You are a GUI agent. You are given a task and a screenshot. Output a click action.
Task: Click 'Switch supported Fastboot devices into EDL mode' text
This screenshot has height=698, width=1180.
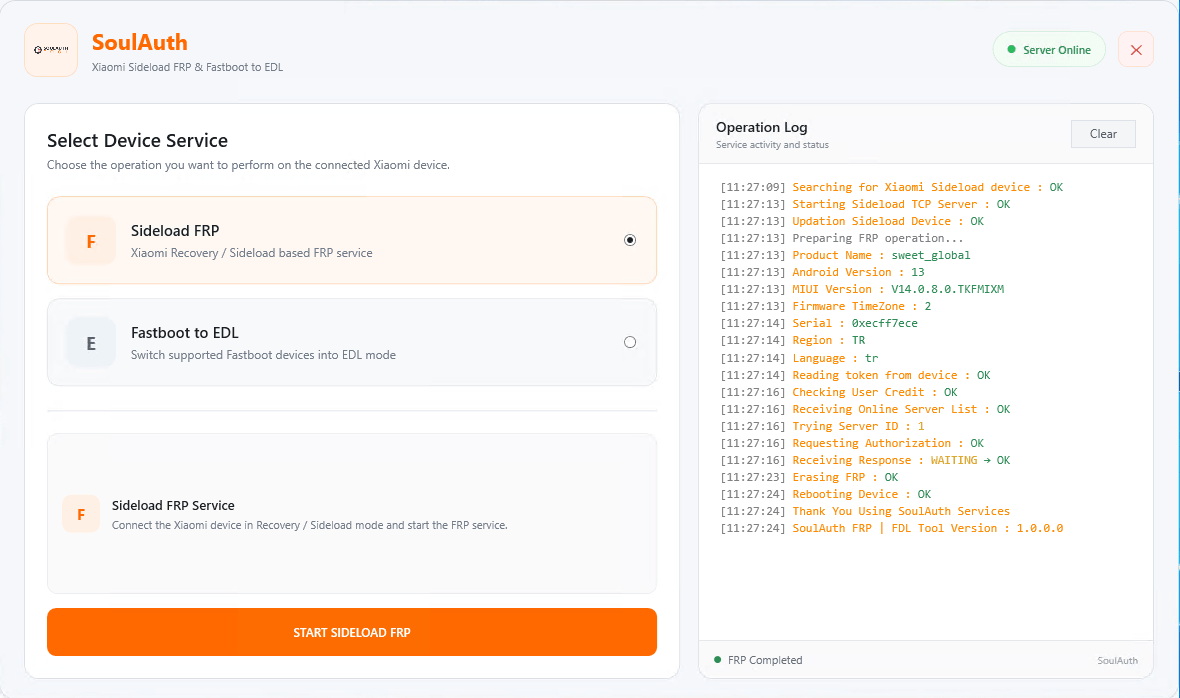point(263,354)
